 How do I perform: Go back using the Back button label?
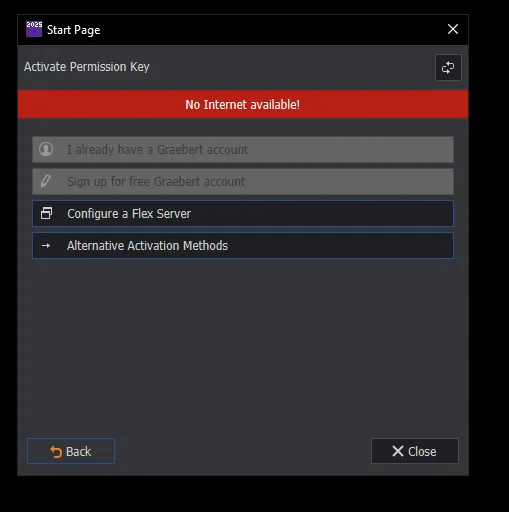pyautogui.click(x=78, y=452)
